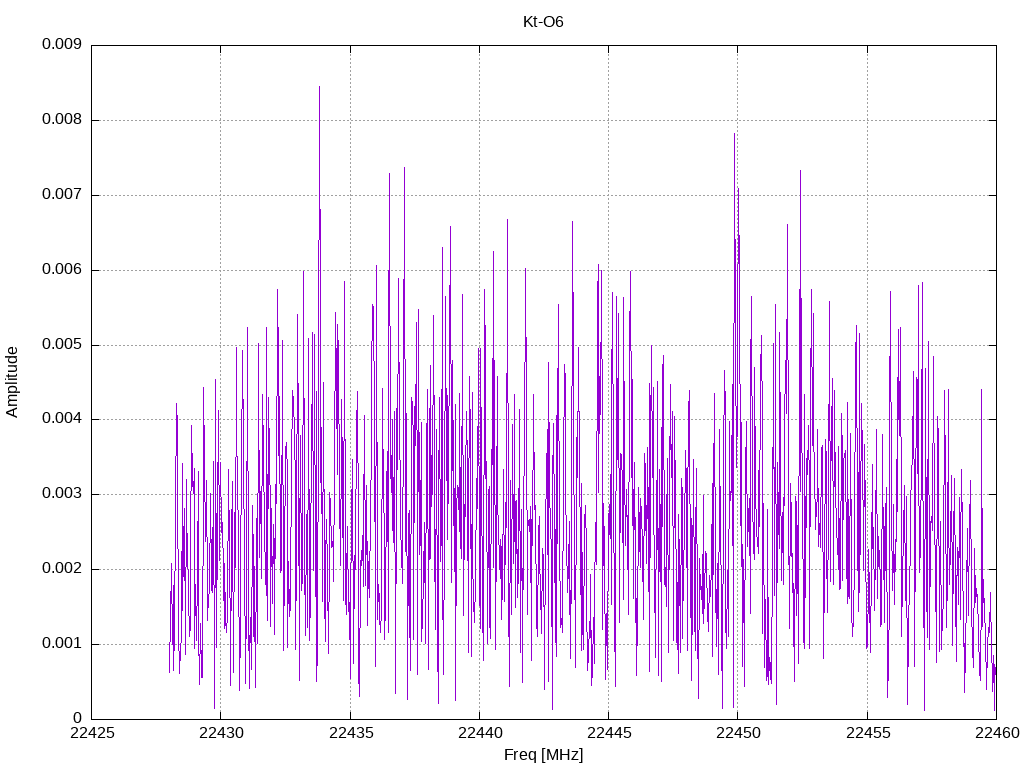Click x-axis tick label 22430
1024x768 pixels.
point(221,733)
